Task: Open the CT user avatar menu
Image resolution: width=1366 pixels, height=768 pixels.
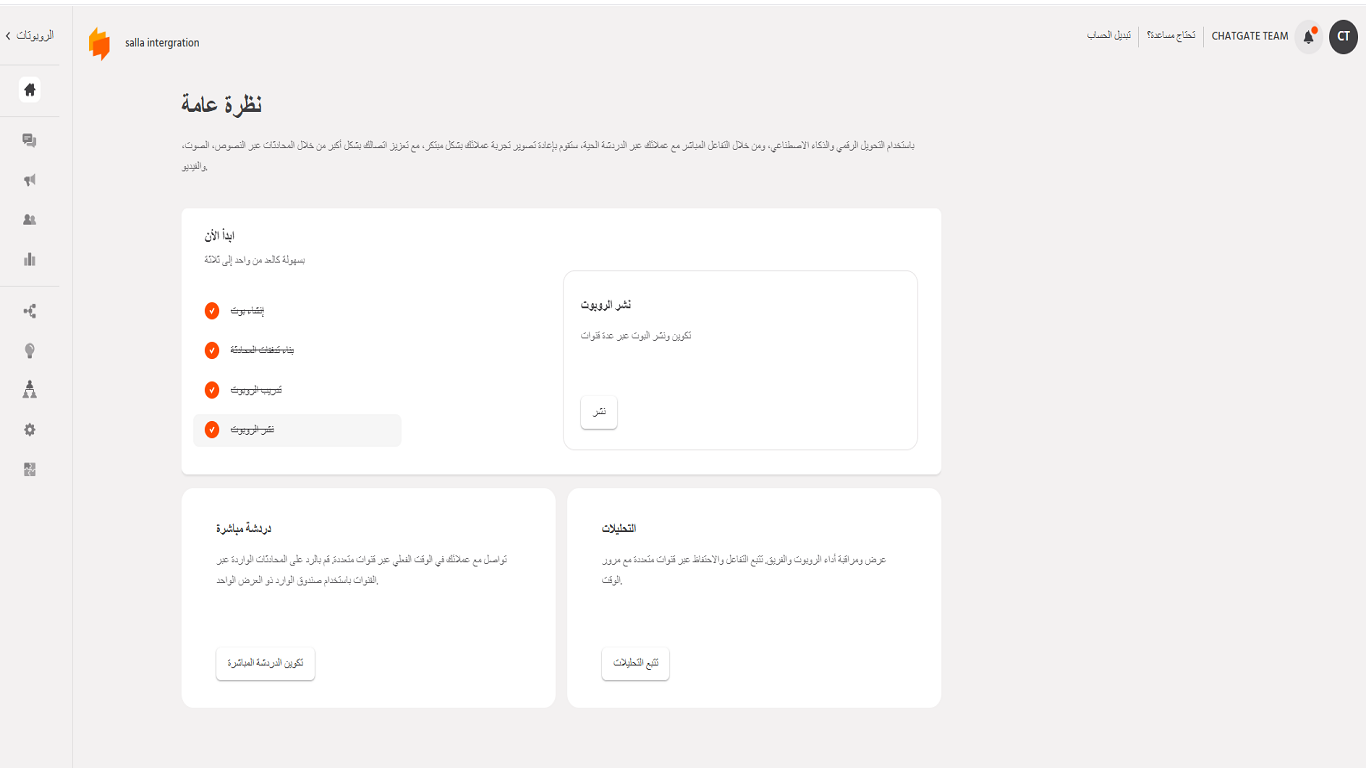Action: point(1343,37)
